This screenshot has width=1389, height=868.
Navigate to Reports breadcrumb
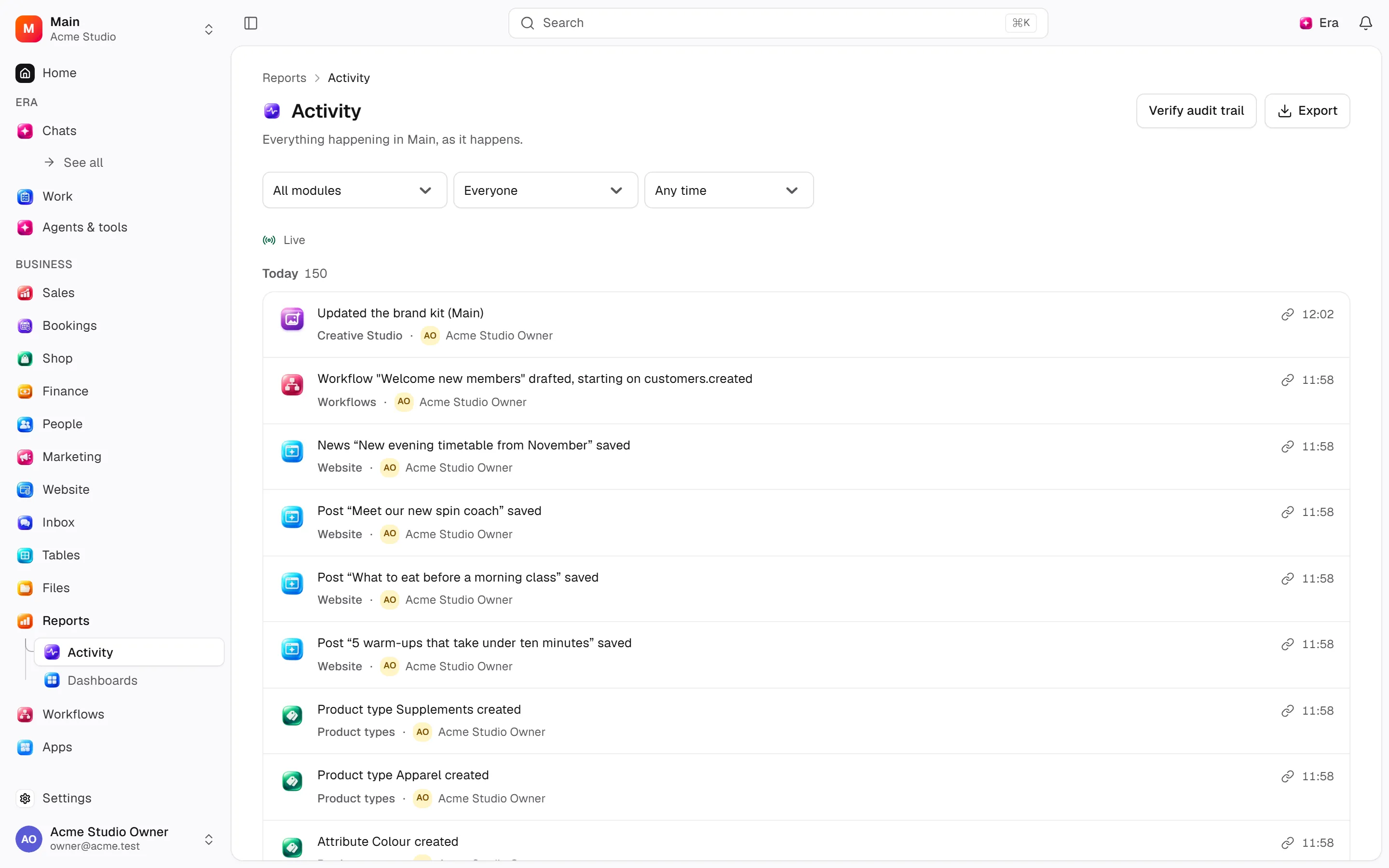tap(284, 78)
